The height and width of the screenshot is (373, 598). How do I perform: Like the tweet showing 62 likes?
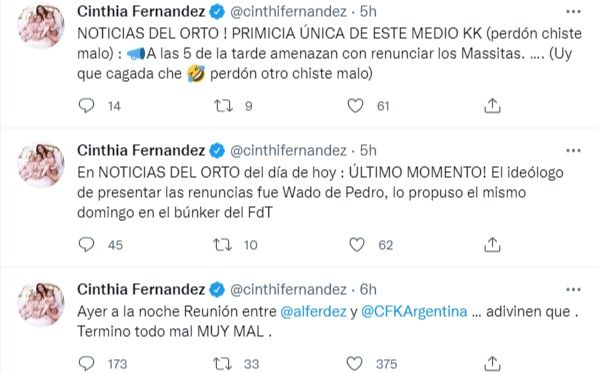357,244
